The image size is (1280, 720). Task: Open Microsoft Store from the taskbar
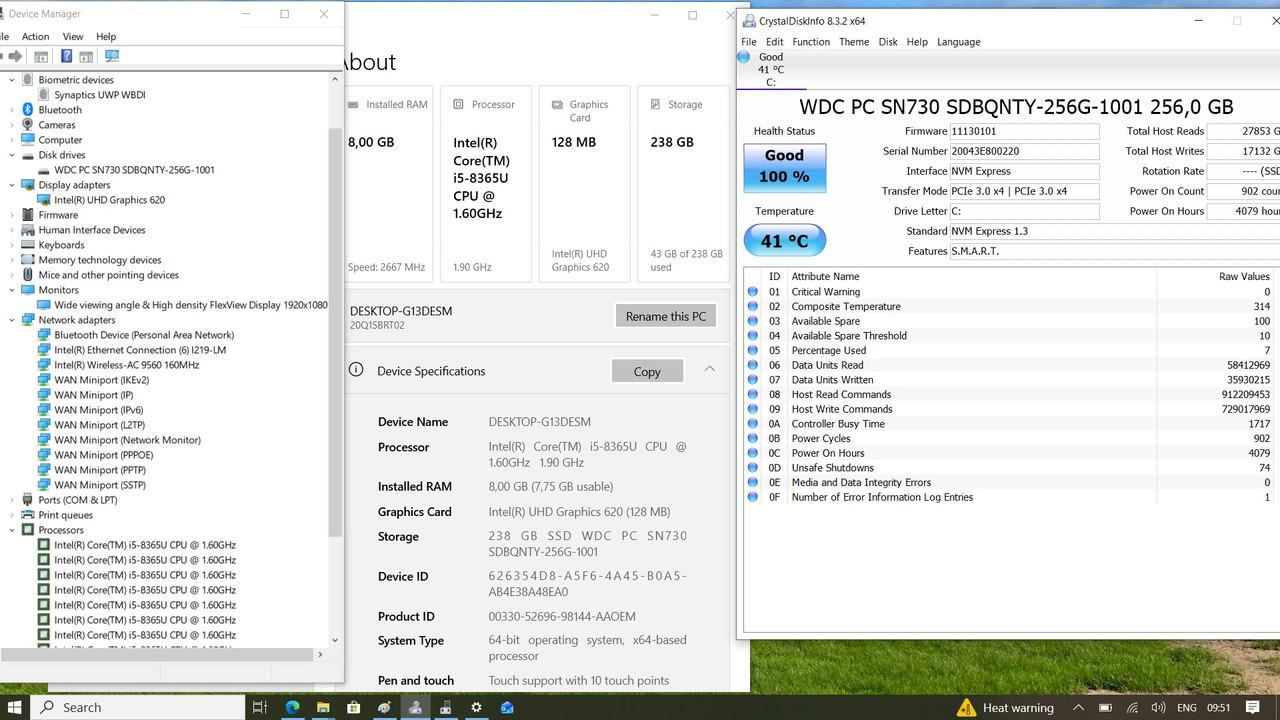click(x=354, y=707)
